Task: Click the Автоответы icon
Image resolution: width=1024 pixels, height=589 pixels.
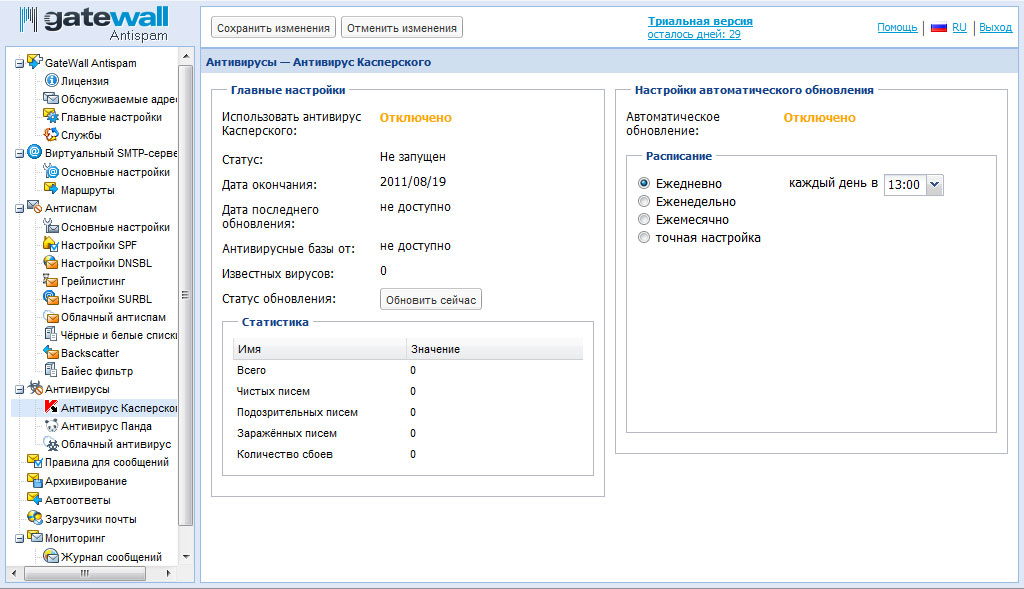Action: 35,499
